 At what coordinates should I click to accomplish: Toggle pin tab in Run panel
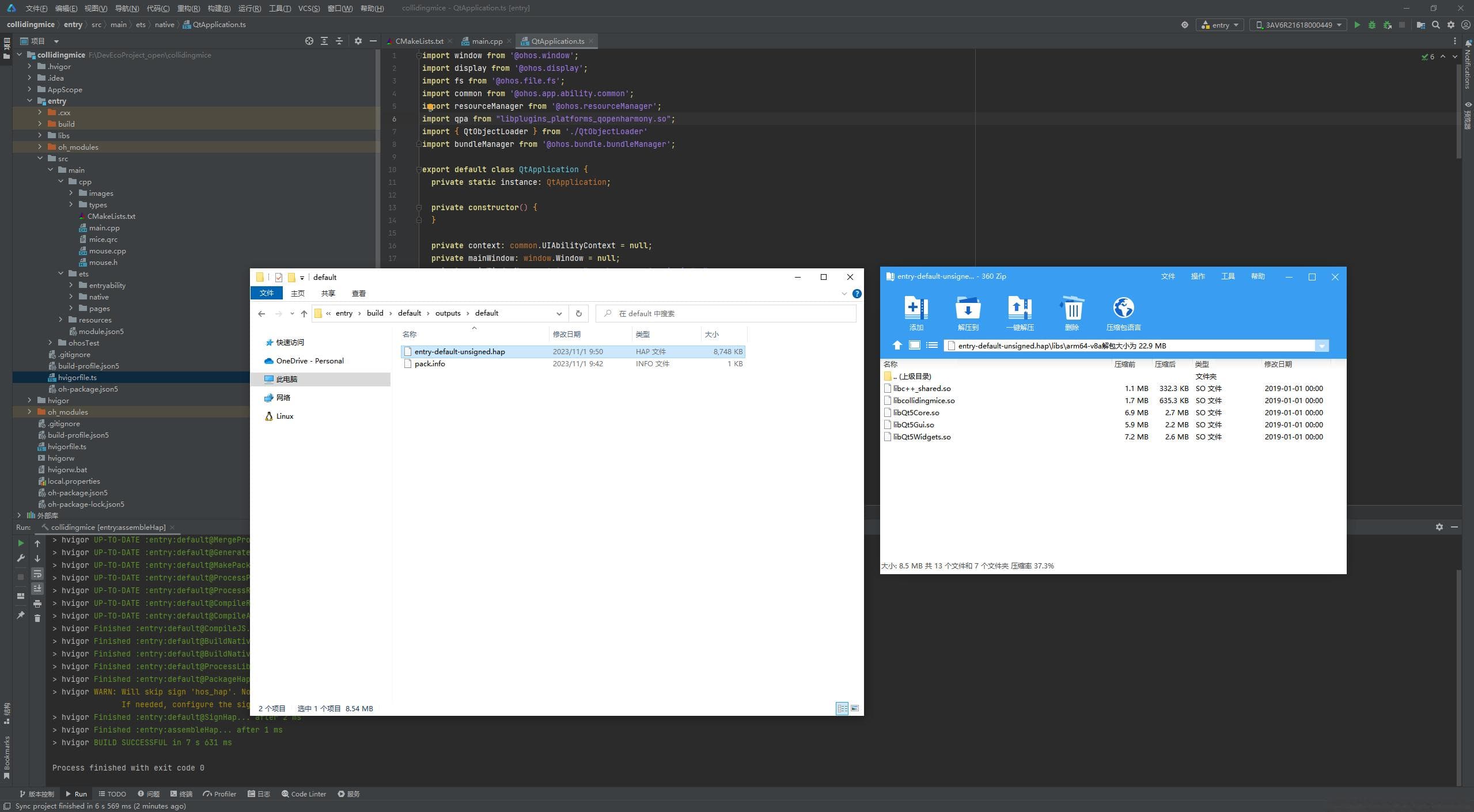[21, 615]
